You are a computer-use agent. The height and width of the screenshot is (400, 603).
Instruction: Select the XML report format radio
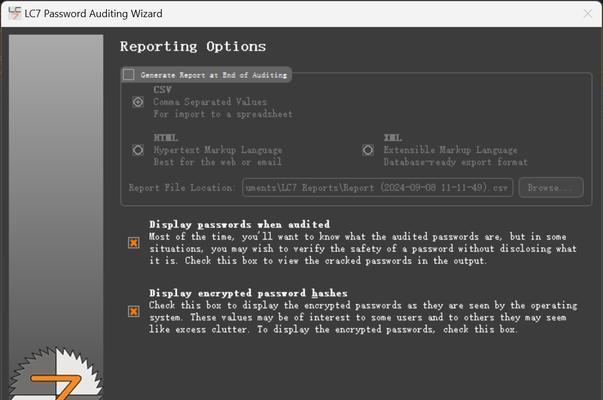point(368,150)
